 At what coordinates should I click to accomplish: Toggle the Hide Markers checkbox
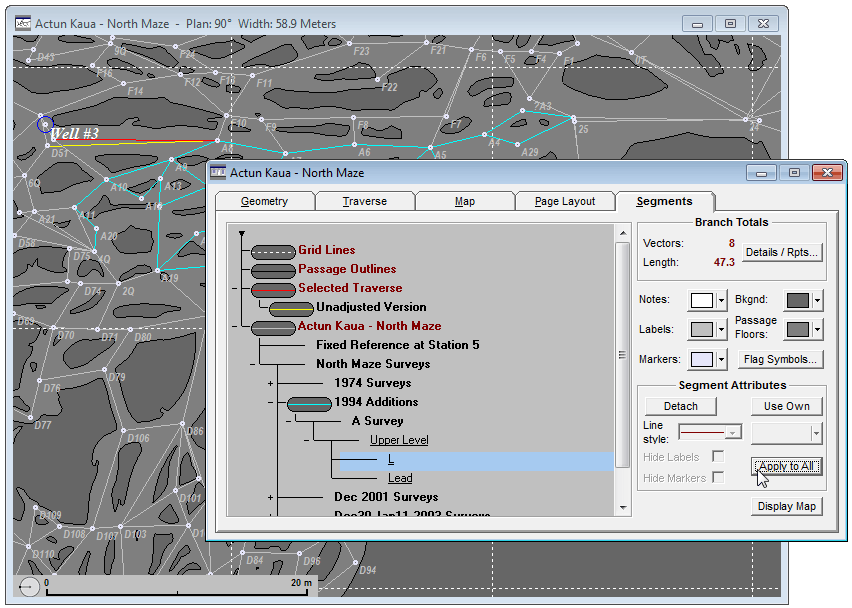pyautogui.click(x=717, y=478)
